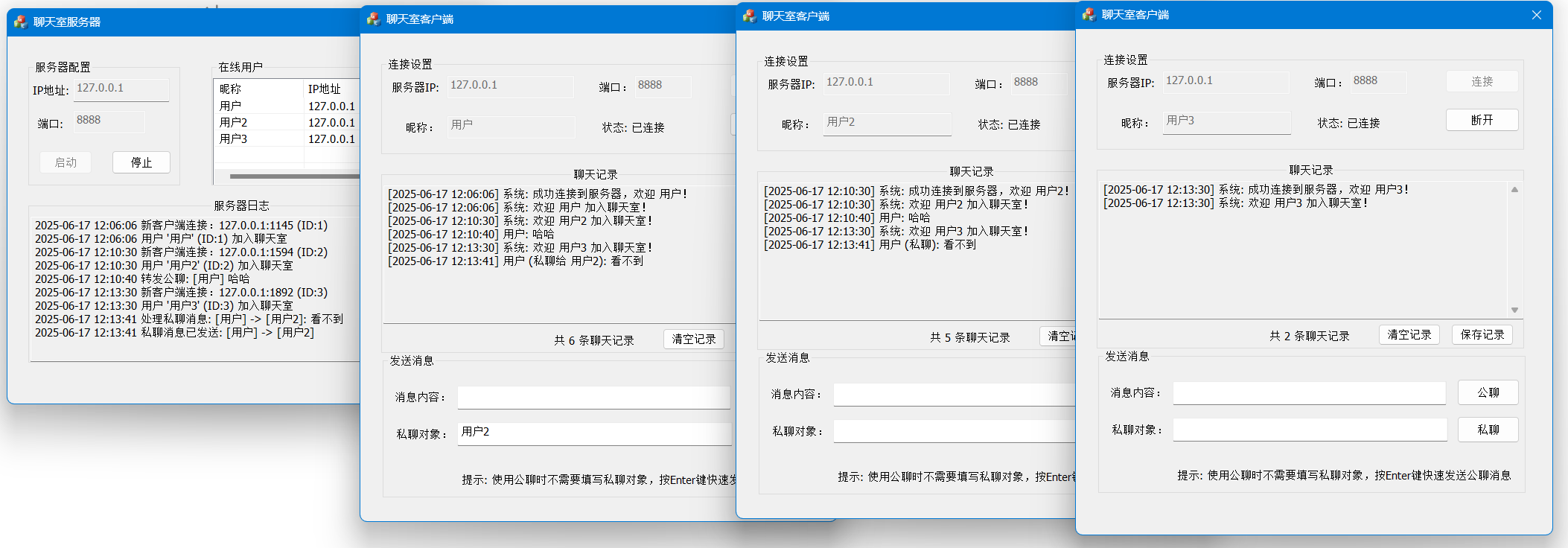Click the chat server window's title bar icon
This screenshot has height=548, width=1568.
coord(20,22)
